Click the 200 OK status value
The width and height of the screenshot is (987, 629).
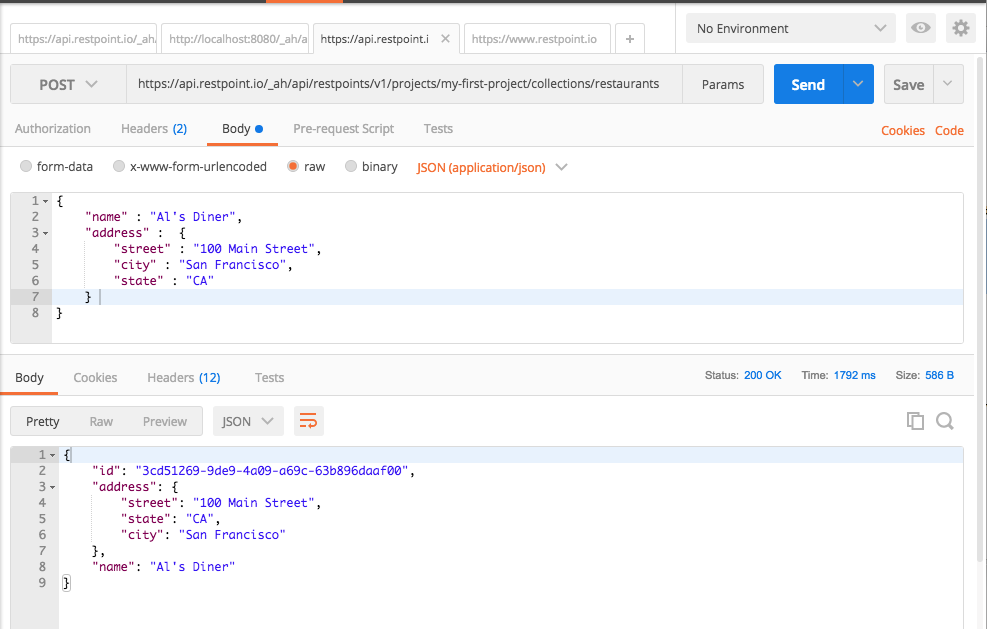pos(762,375)
